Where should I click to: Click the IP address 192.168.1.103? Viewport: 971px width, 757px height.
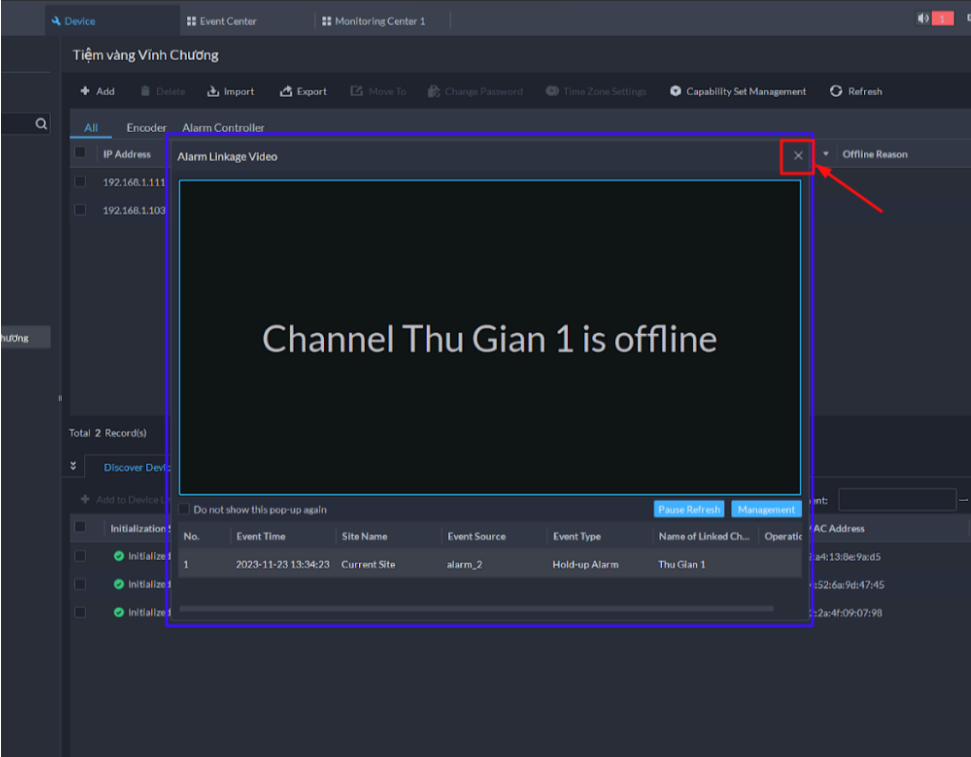(x=134, y=211)
